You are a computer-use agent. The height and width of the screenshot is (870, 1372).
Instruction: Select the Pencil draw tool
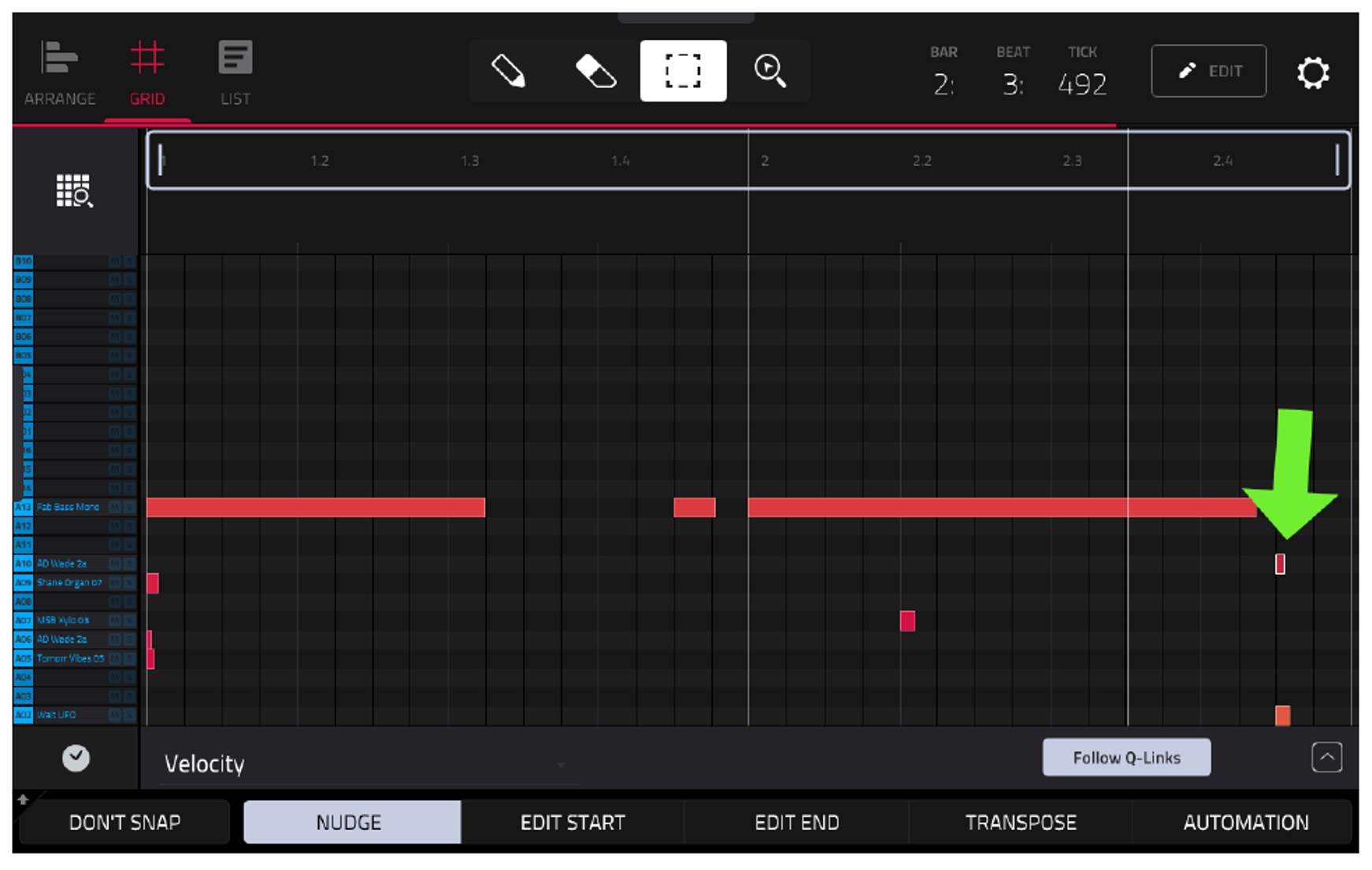[510, 71]
